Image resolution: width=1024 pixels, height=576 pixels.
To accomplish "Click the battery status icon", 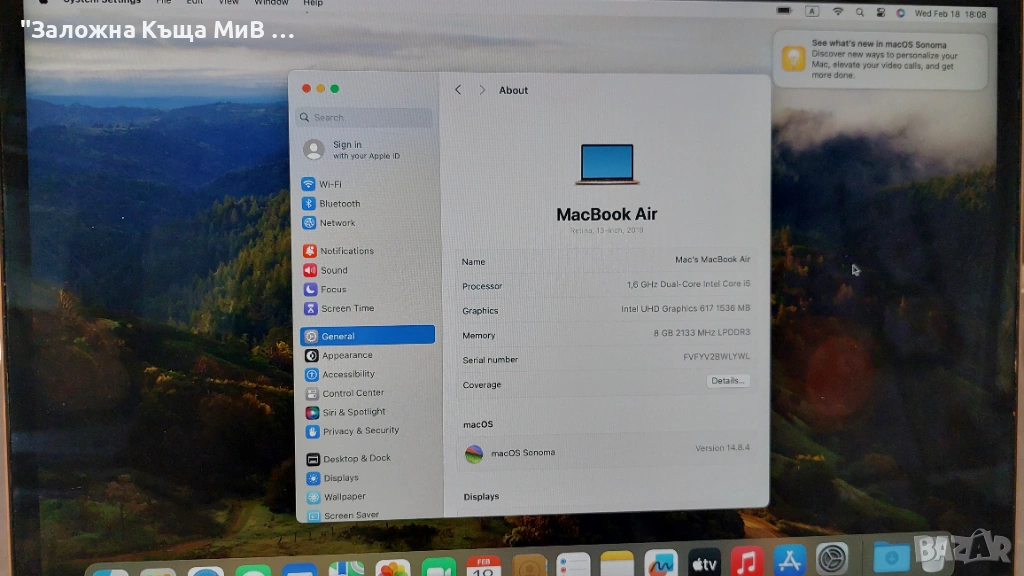I will coord(784,11).
